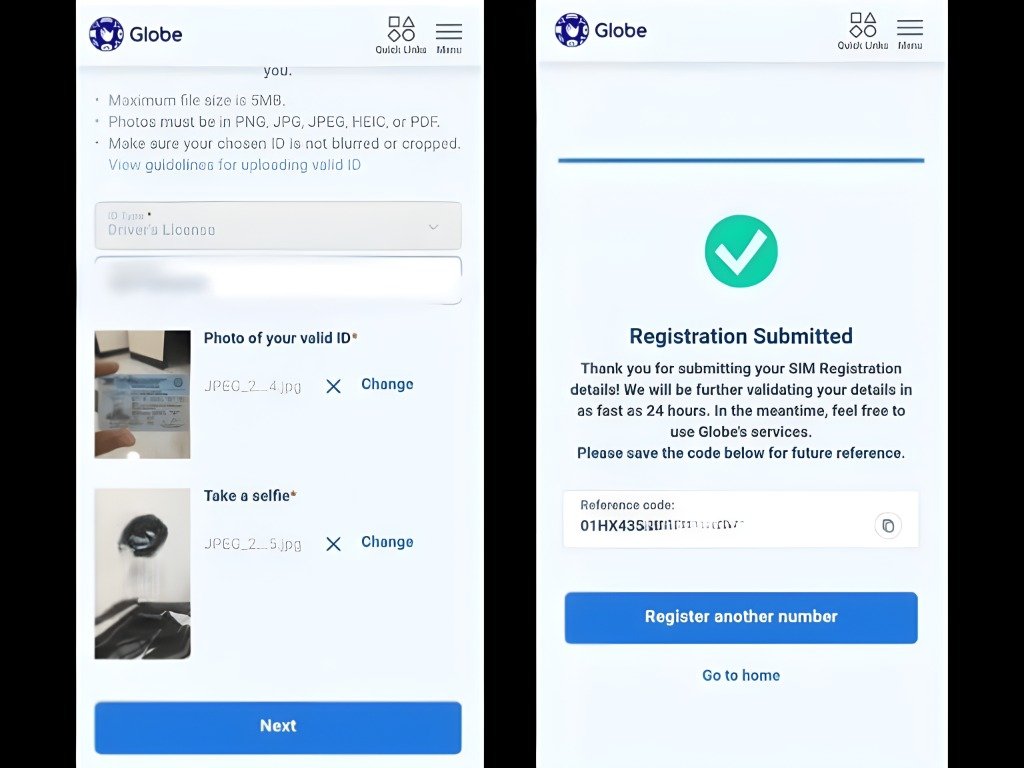Change the uploaded selfie
This screenshot has width=1024, height=768.
(387, 542)
